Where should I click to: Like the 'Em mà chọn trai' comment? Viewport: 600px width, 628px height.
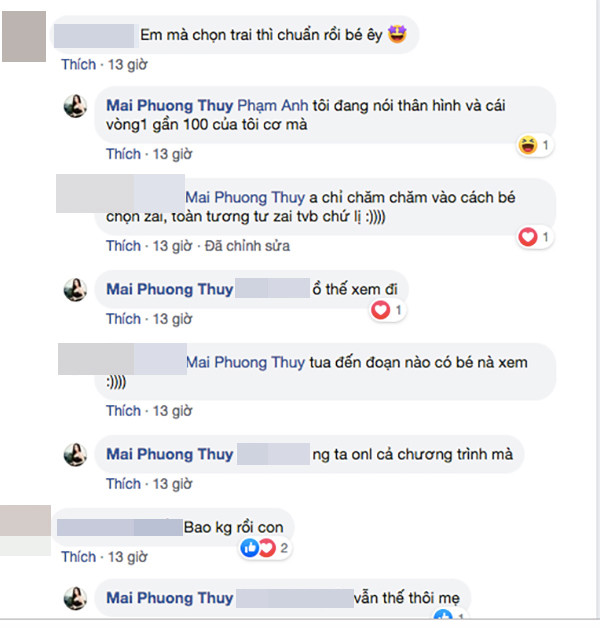[x=79, y=64]
